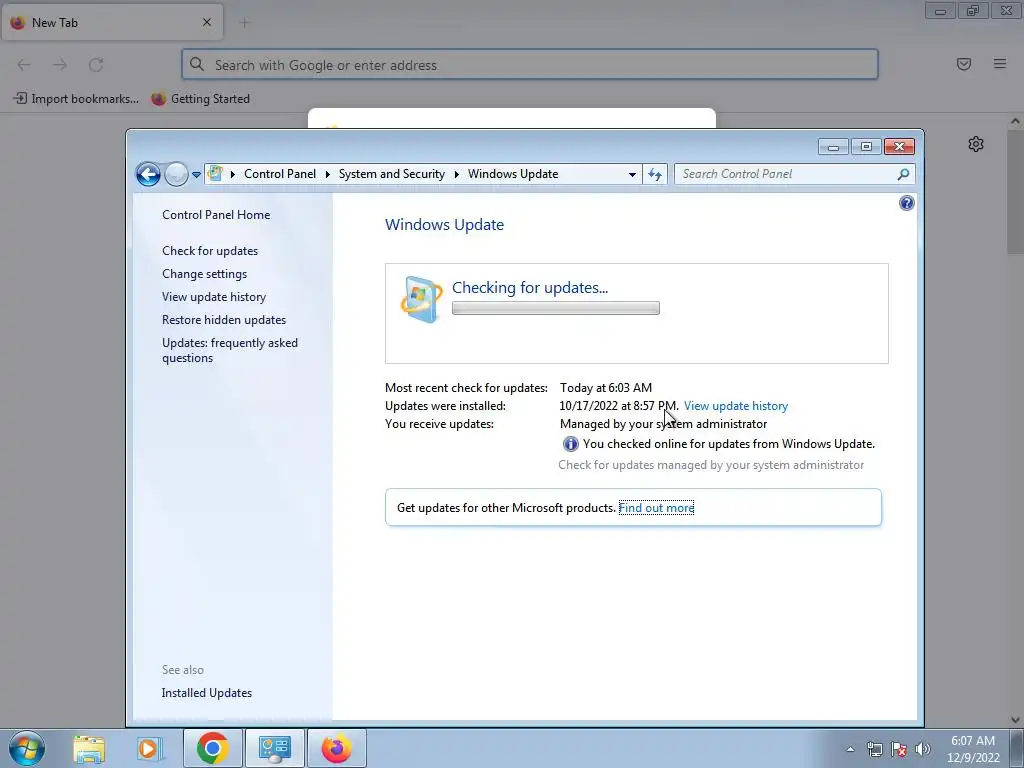
Task: Open Installed Updates under See also
Action: pos(206,693)
